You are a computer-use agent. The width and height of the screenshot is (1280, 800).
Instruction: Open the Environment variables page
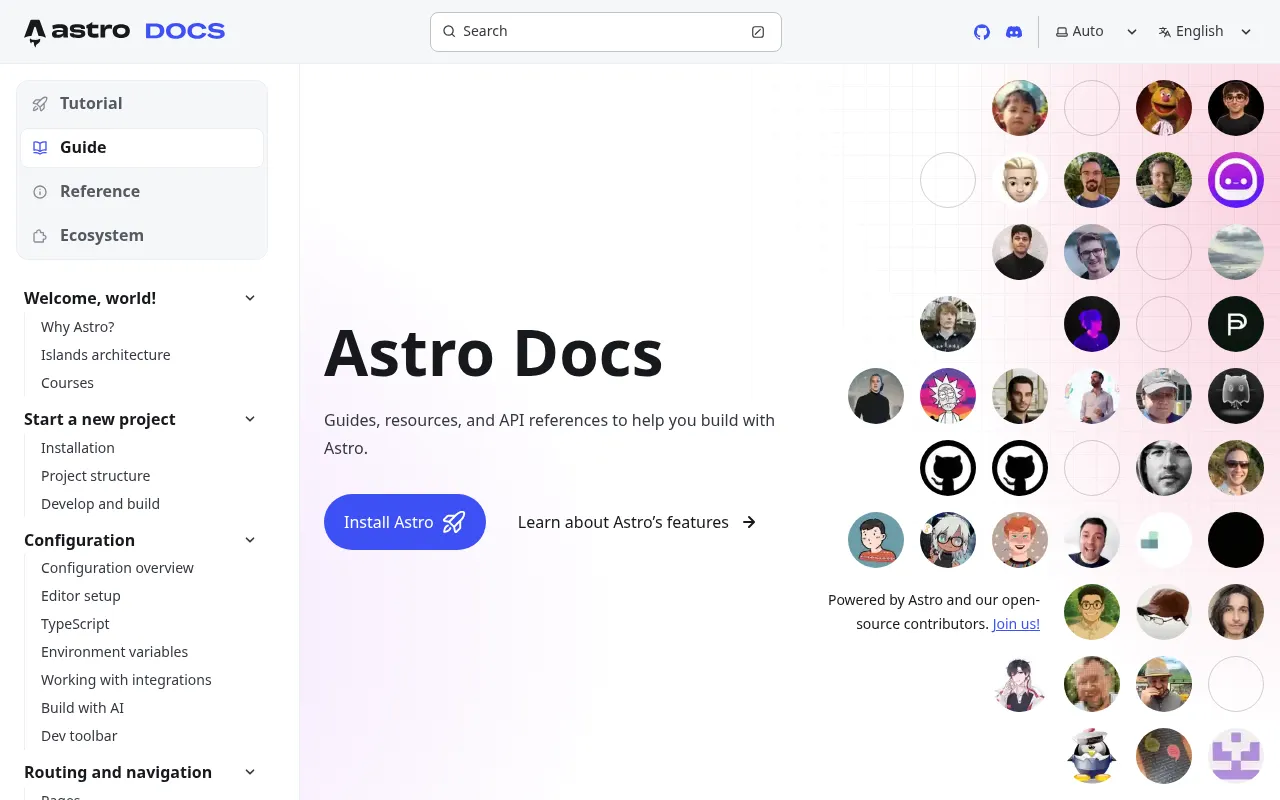click(114, 652)
